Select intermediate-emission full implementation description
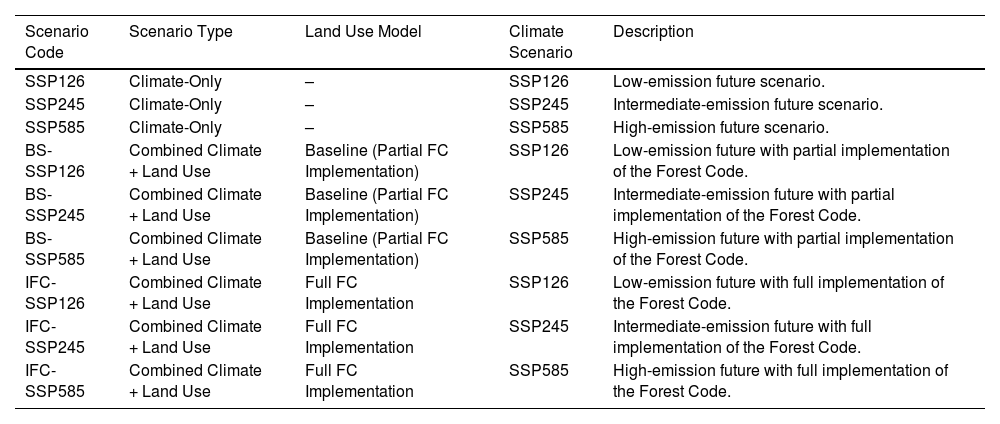This screenshot has height=424, width=1000. [x=742, y=336]
